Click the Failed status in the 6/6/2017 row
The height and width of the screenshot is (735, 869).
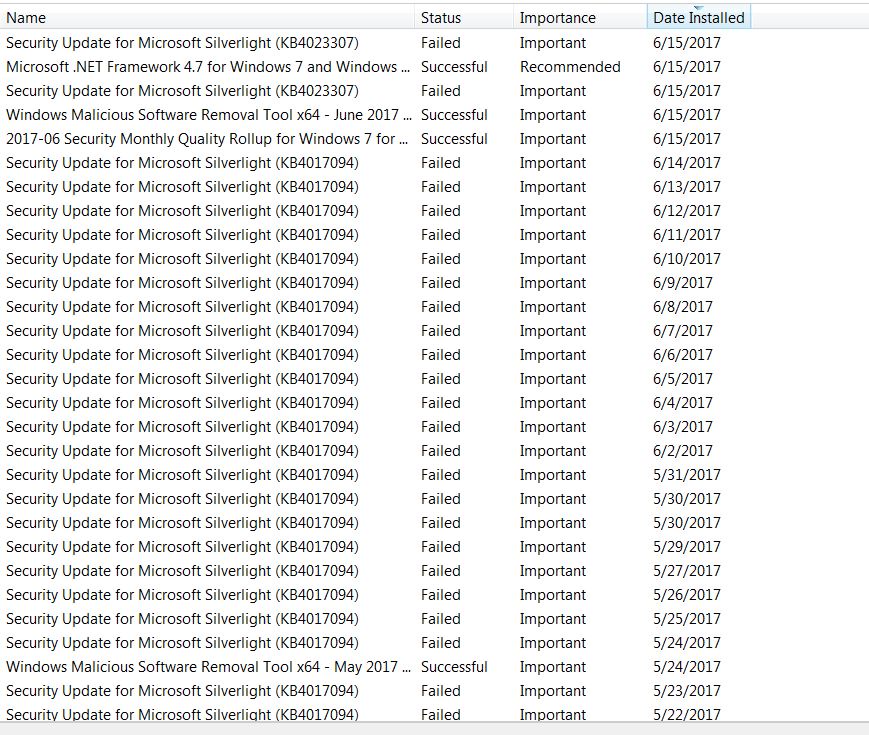441,355
